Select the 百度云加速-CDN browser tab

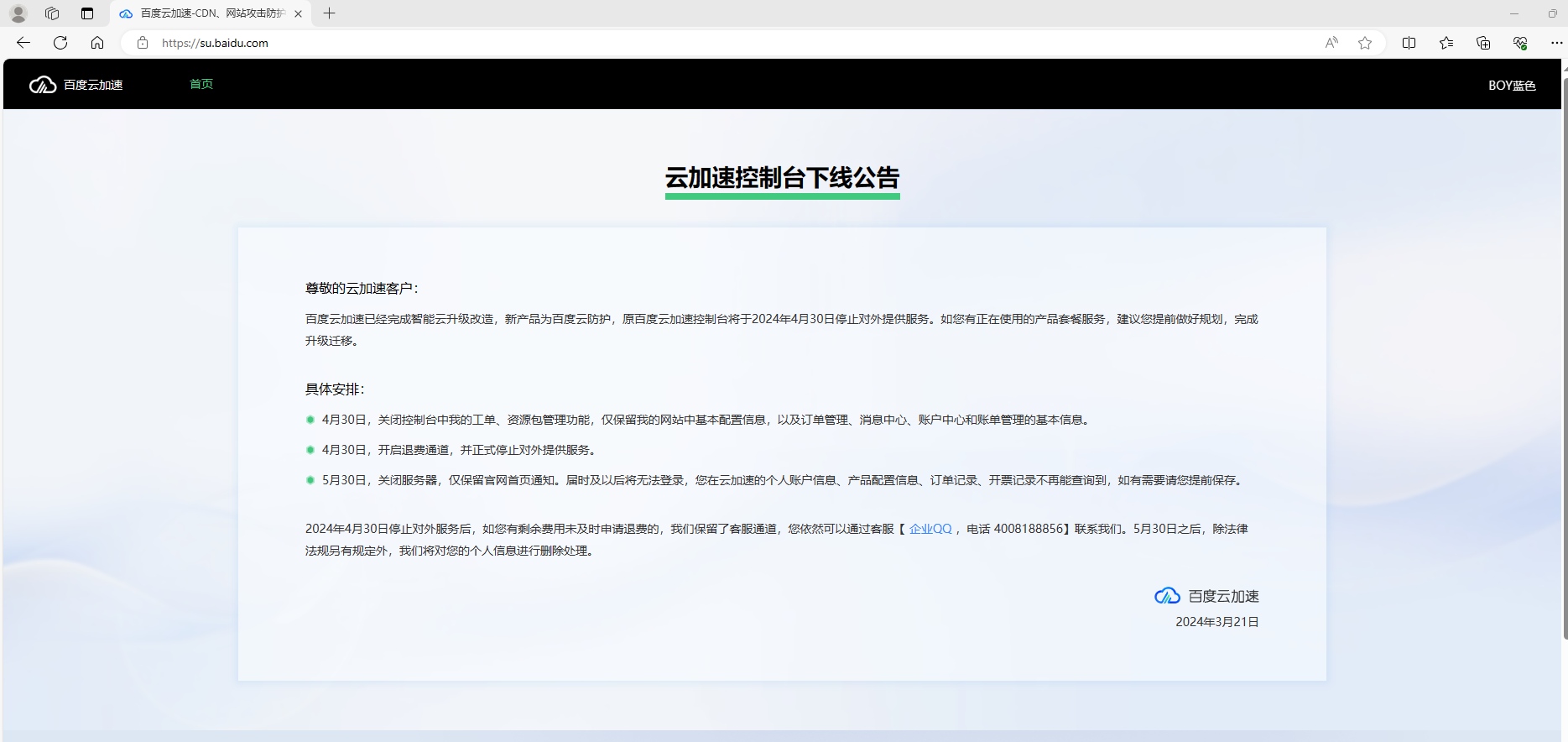tap(211, 13)
